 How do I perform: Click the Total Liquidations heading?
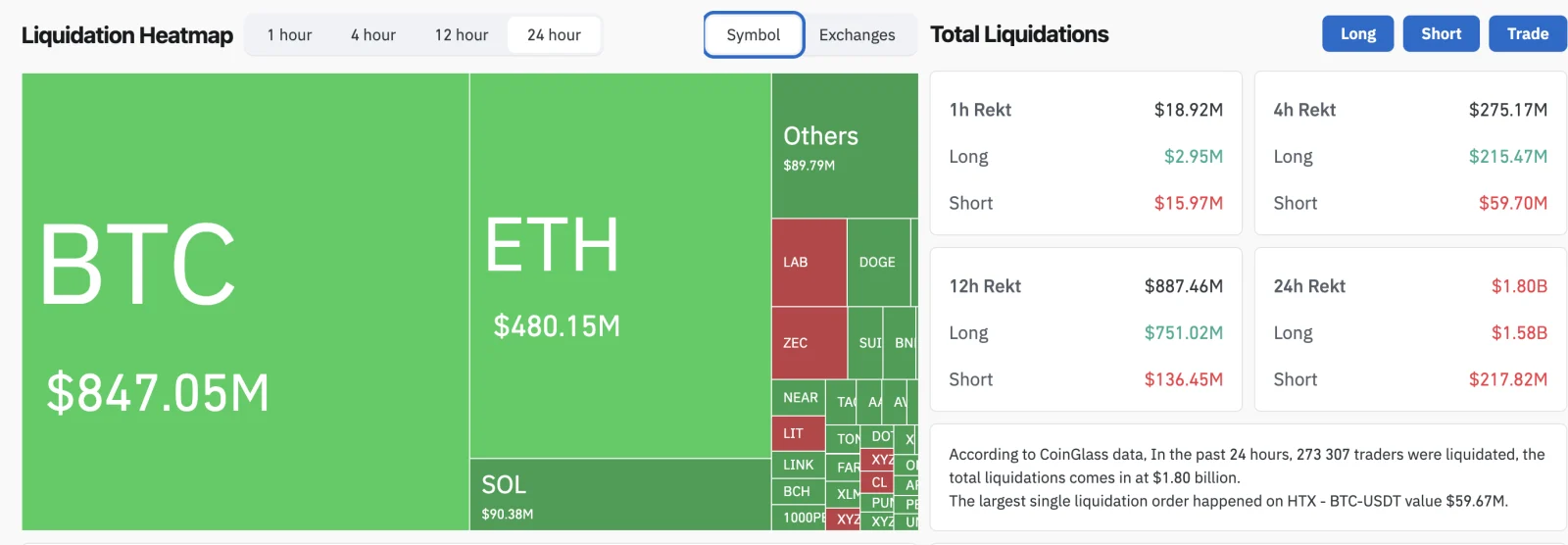click(x=1019, y=34)
